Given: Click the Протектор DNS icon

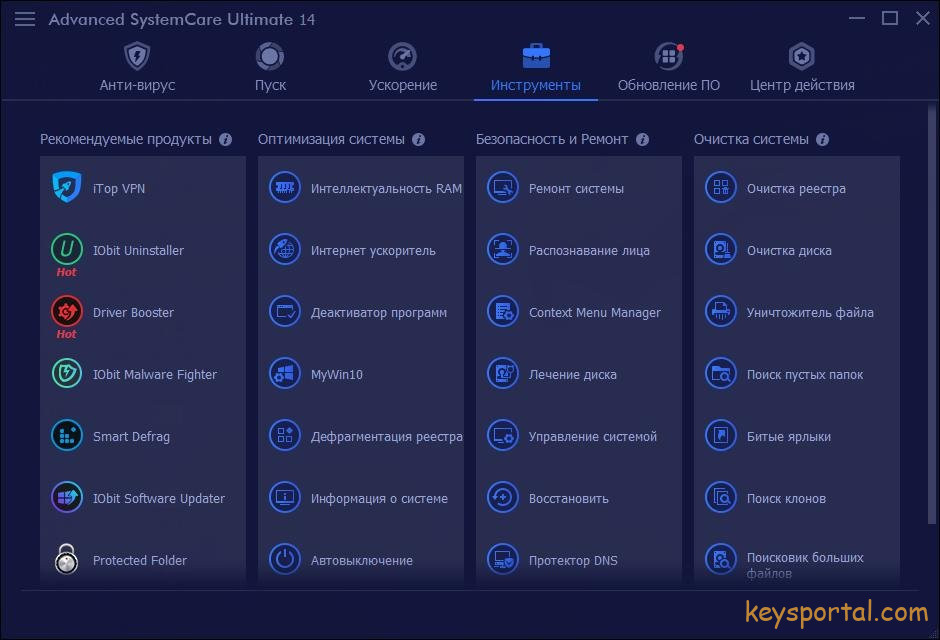Looking at the screenshot, I should [x=503, y=560].
